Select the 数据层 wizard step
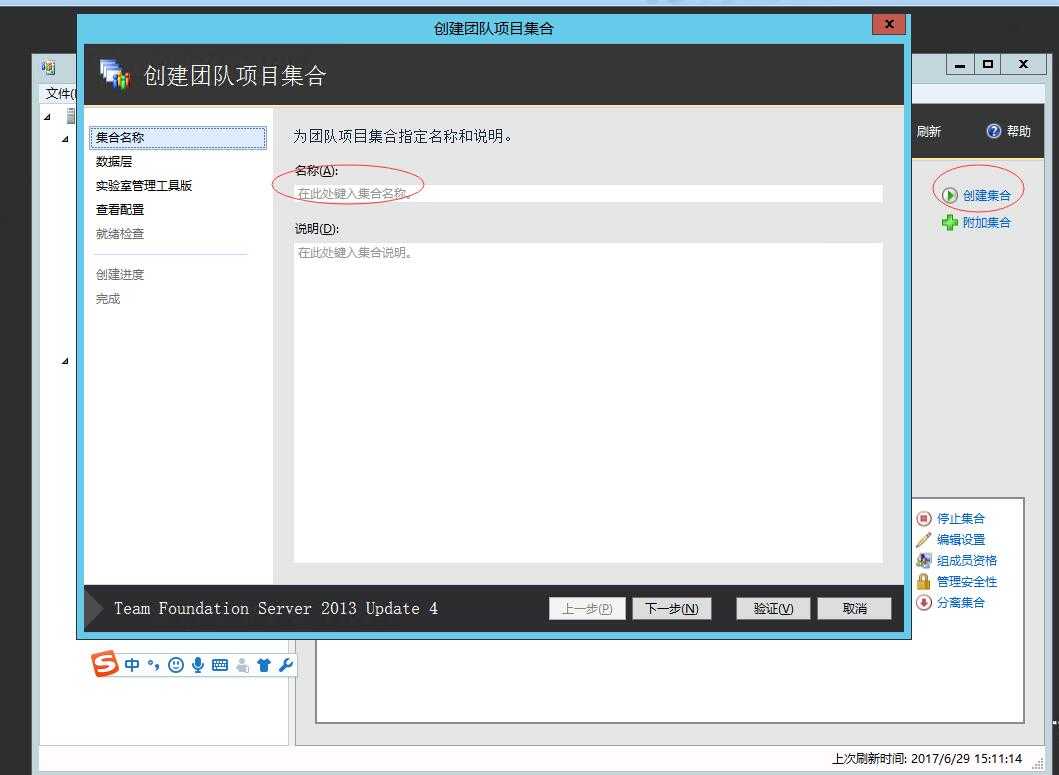The image size is (1059, 775). coord(114,161)
